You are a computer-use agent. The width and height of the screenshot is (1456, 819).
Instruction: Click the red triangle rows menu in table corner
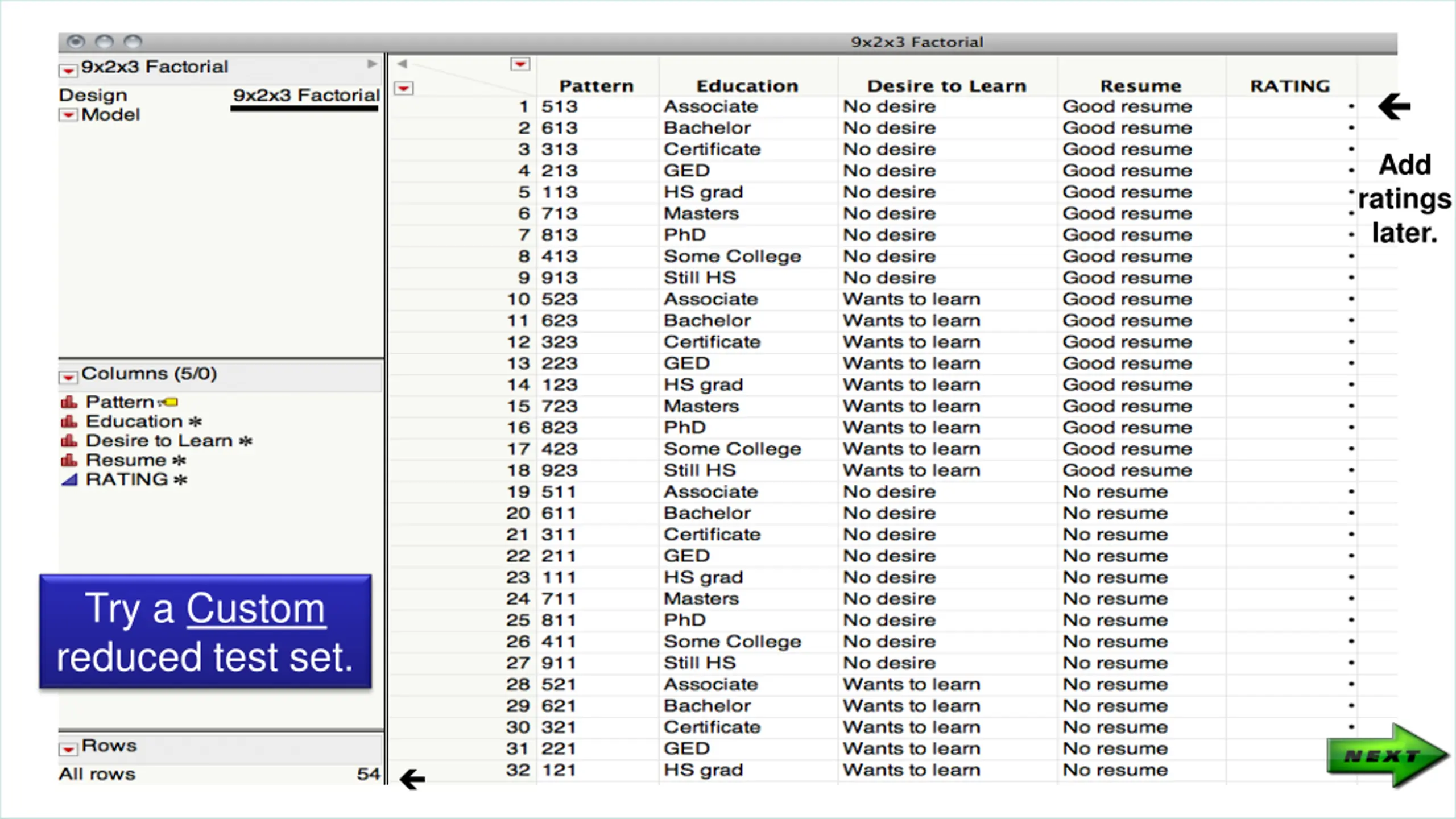coord(404,88)
